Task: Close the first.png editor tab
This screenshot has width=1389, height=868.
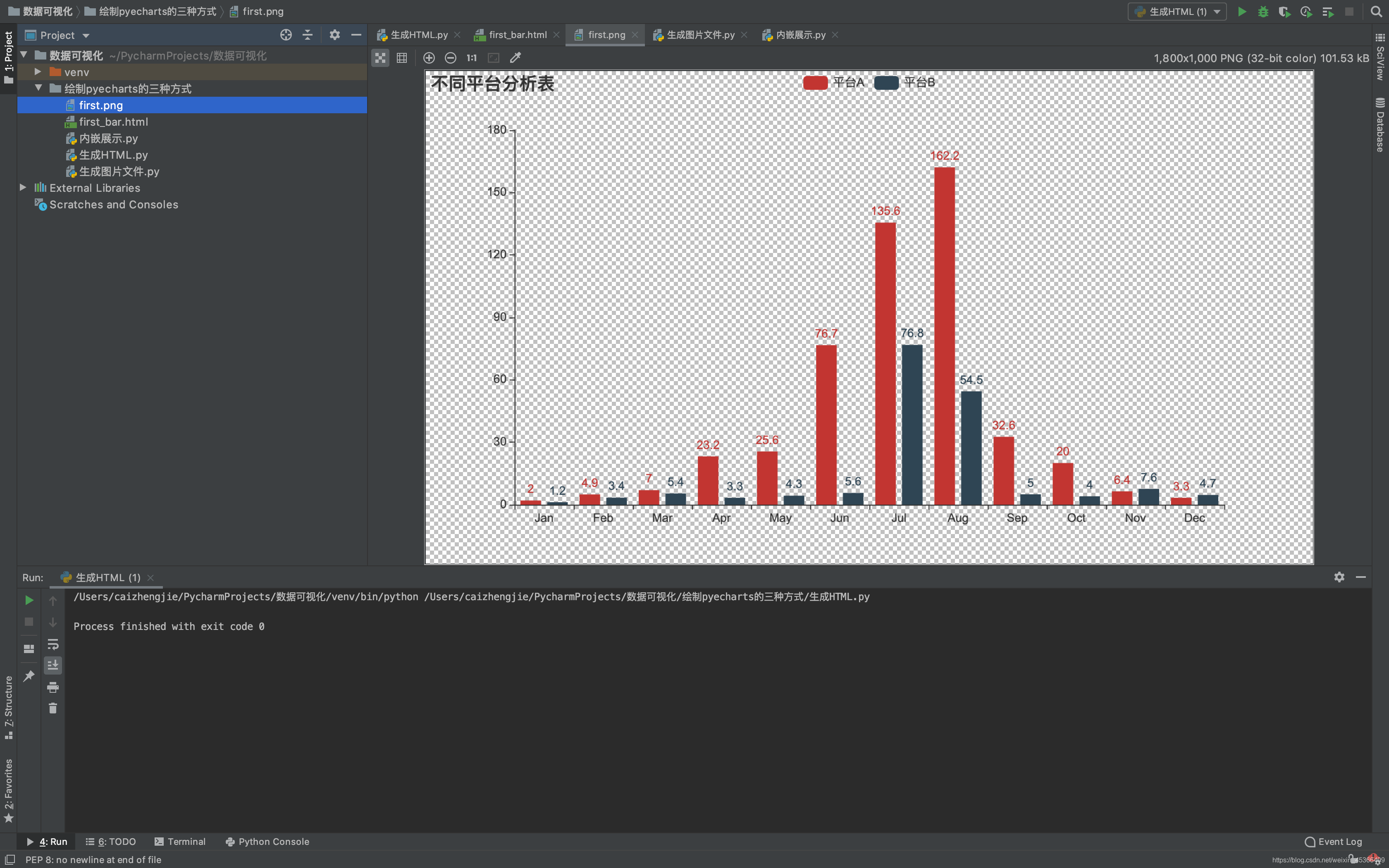Action: 635,35
